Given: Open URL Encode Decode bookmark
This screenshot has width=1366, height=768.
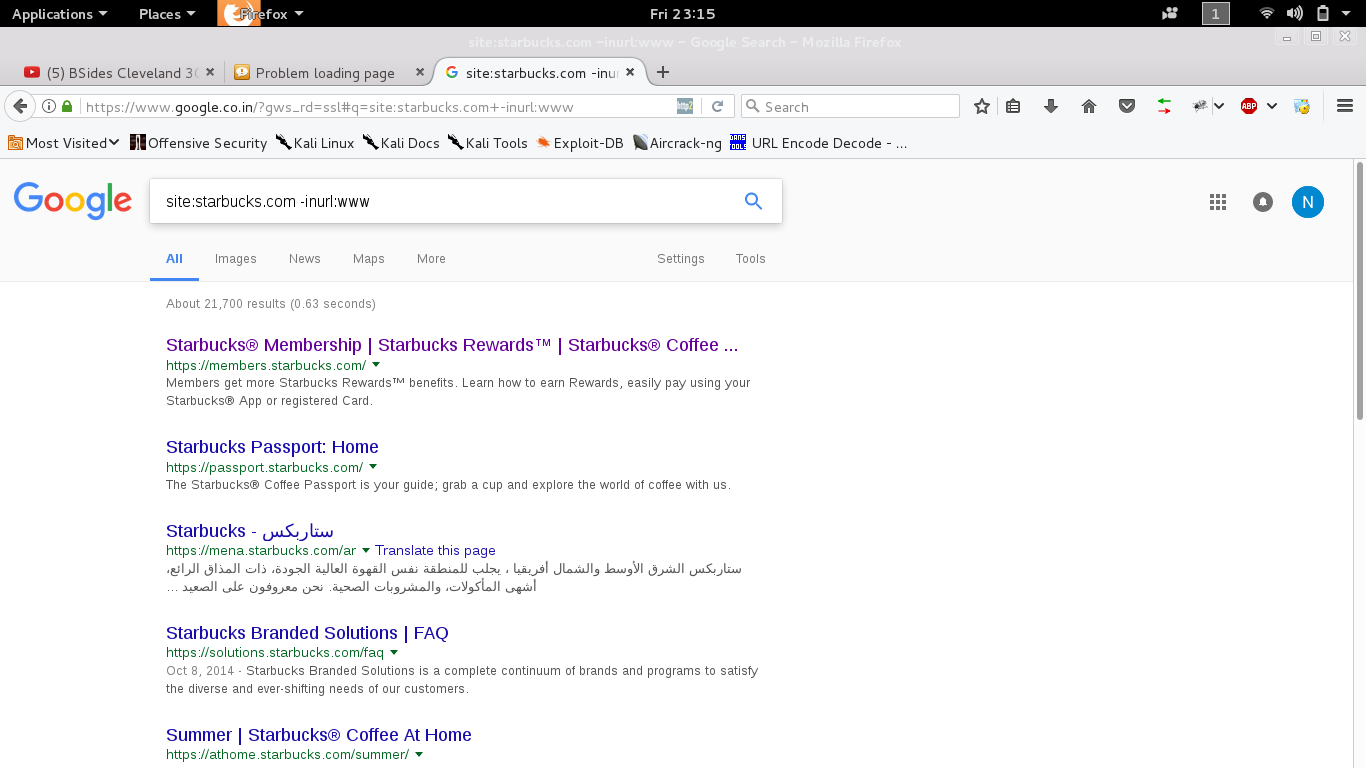Looking at the screenshot, I should point(819,143).
